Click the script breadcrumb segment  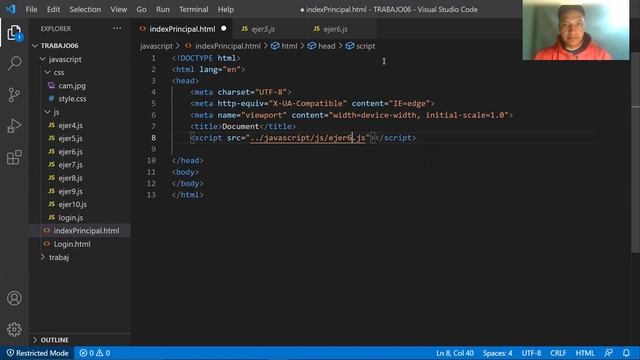[365, 46]
